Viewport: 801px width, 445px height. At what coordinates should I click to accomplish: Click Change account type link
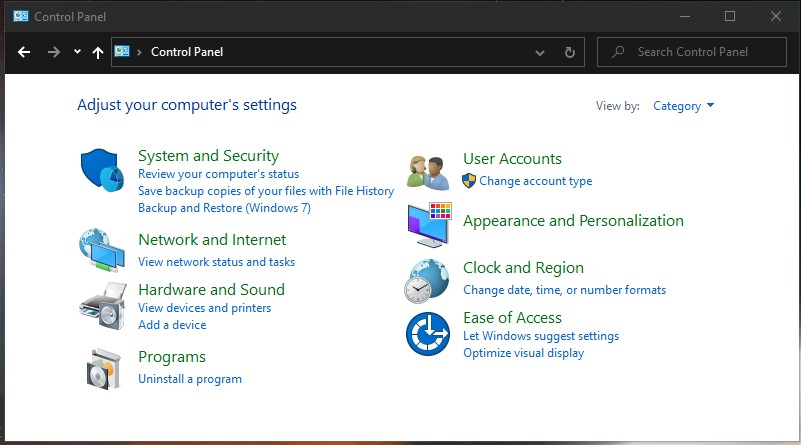536,181
